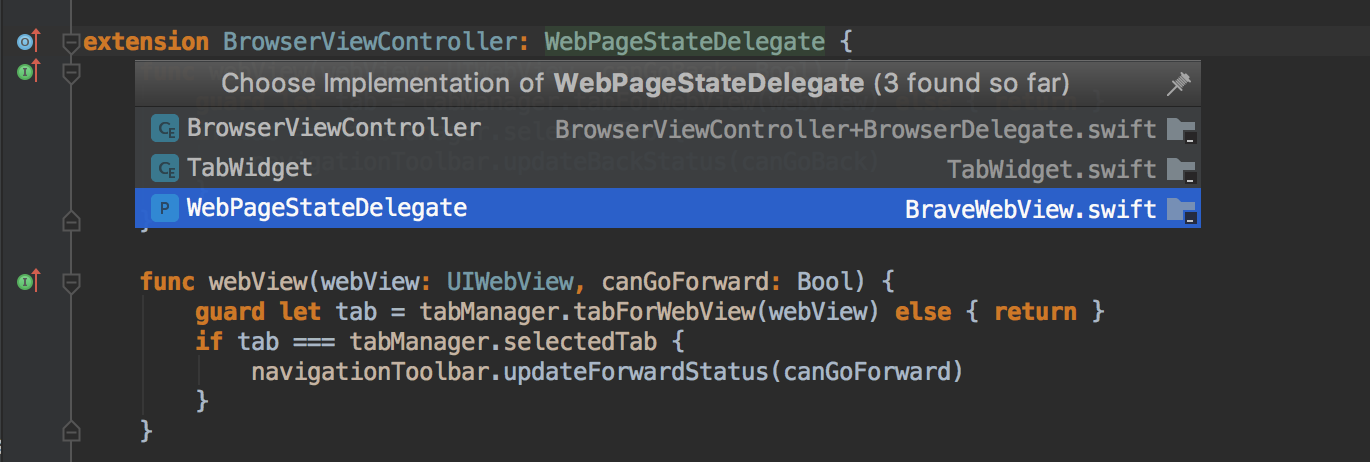Viewport: 1370px width, 462px height.
Task: Click the green implements gutter icon under extension line
Action: click(27, 71)
